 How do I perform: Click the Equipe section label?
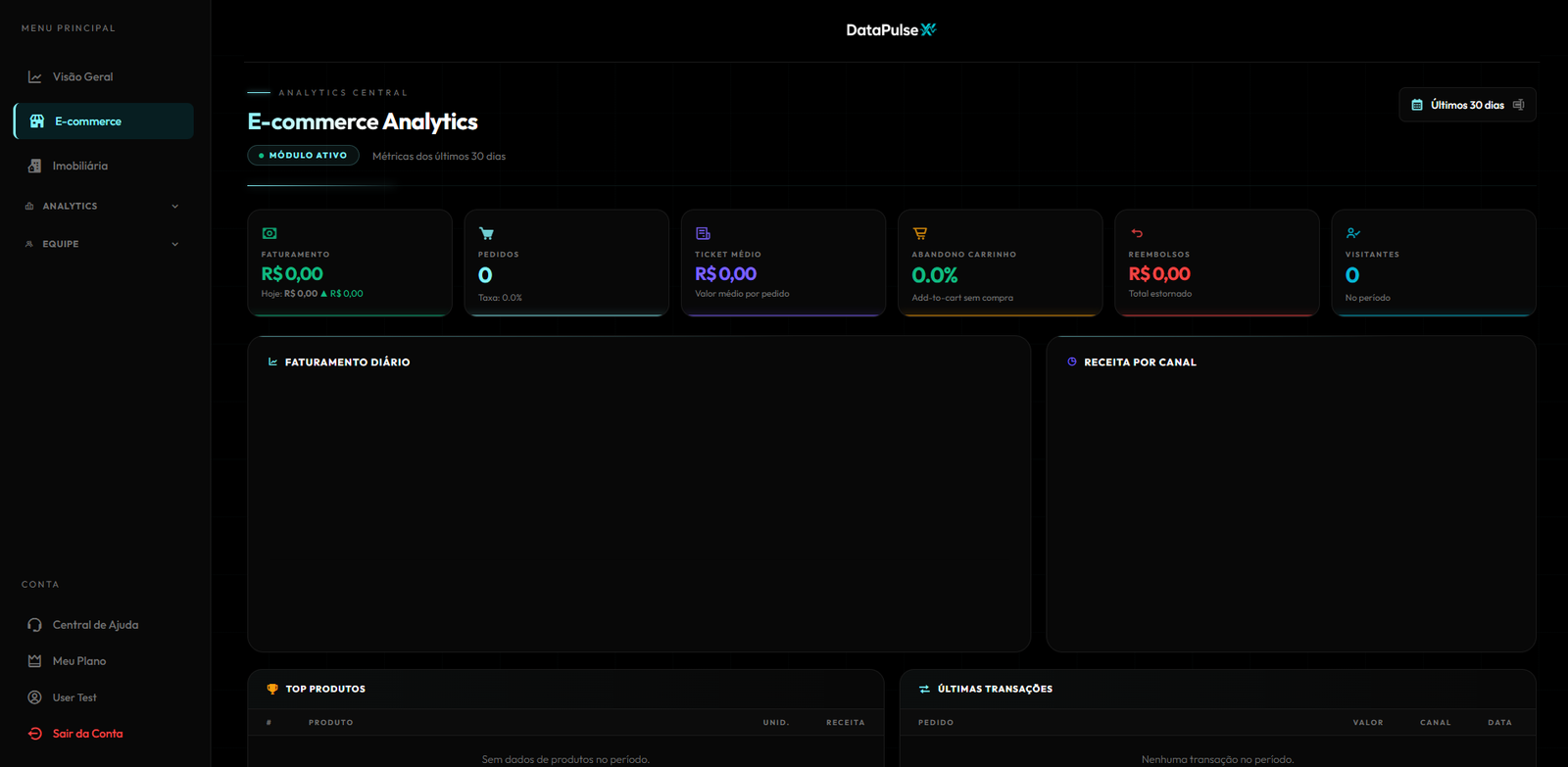pos(60,244)
